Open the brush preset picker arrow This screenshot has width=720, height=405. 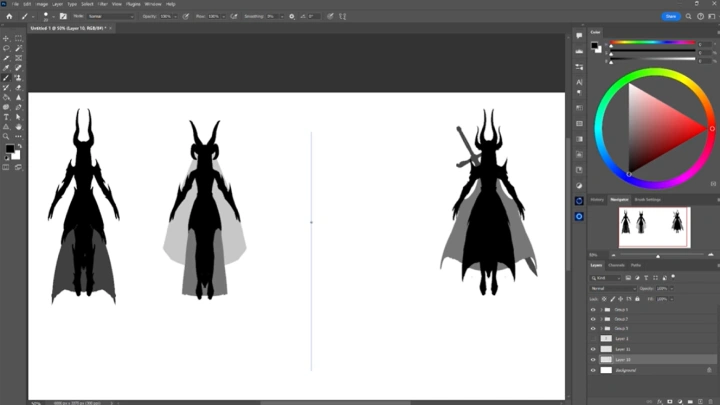click(x=53, y=17)
